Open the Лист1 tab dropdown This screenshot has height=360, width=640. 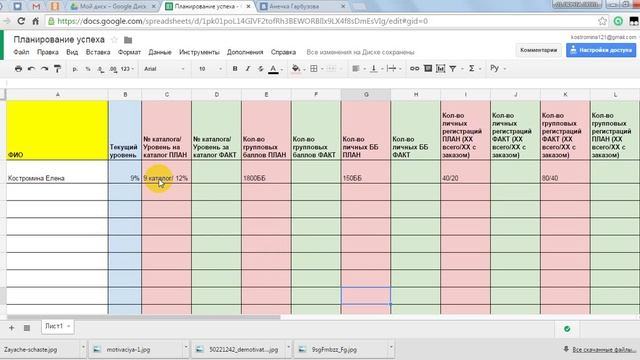tap(69, 326)
